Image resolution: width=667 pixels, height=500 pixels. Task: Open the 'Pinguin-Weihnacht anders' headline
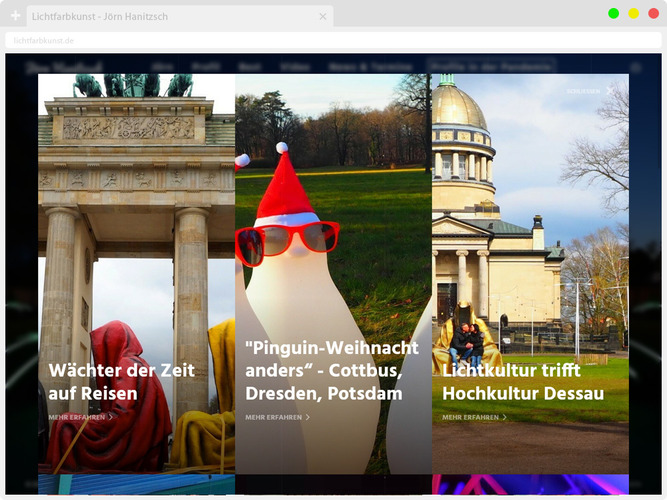[331, 370]
